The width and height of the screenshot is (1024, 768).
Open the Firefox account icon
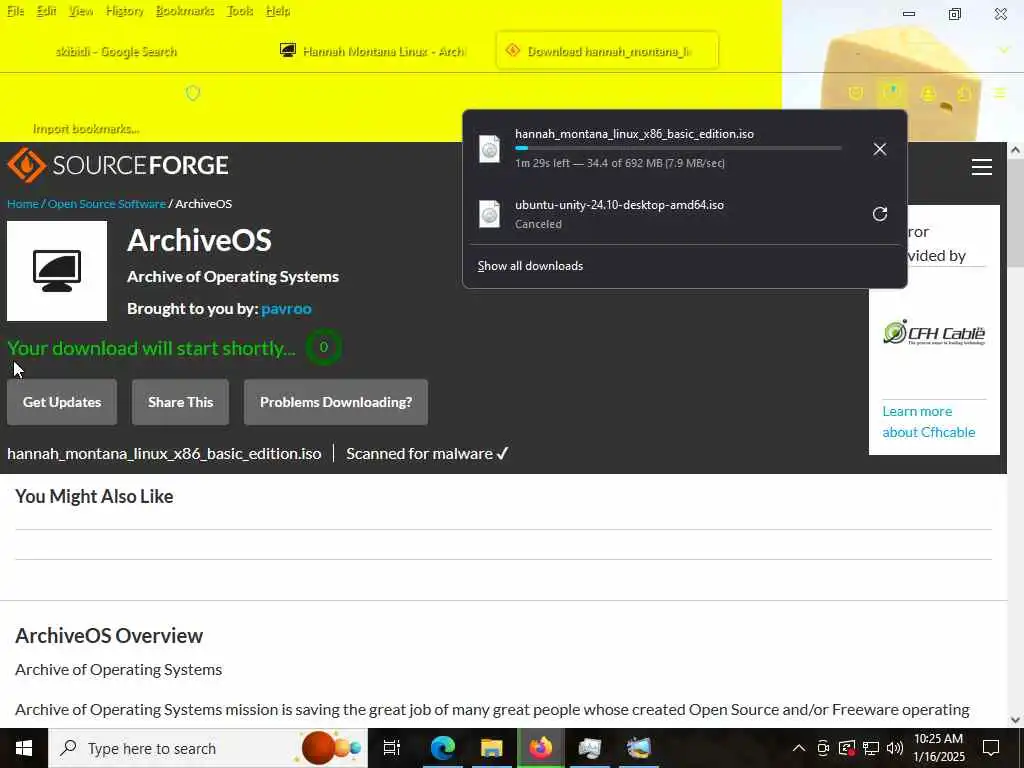928,93
